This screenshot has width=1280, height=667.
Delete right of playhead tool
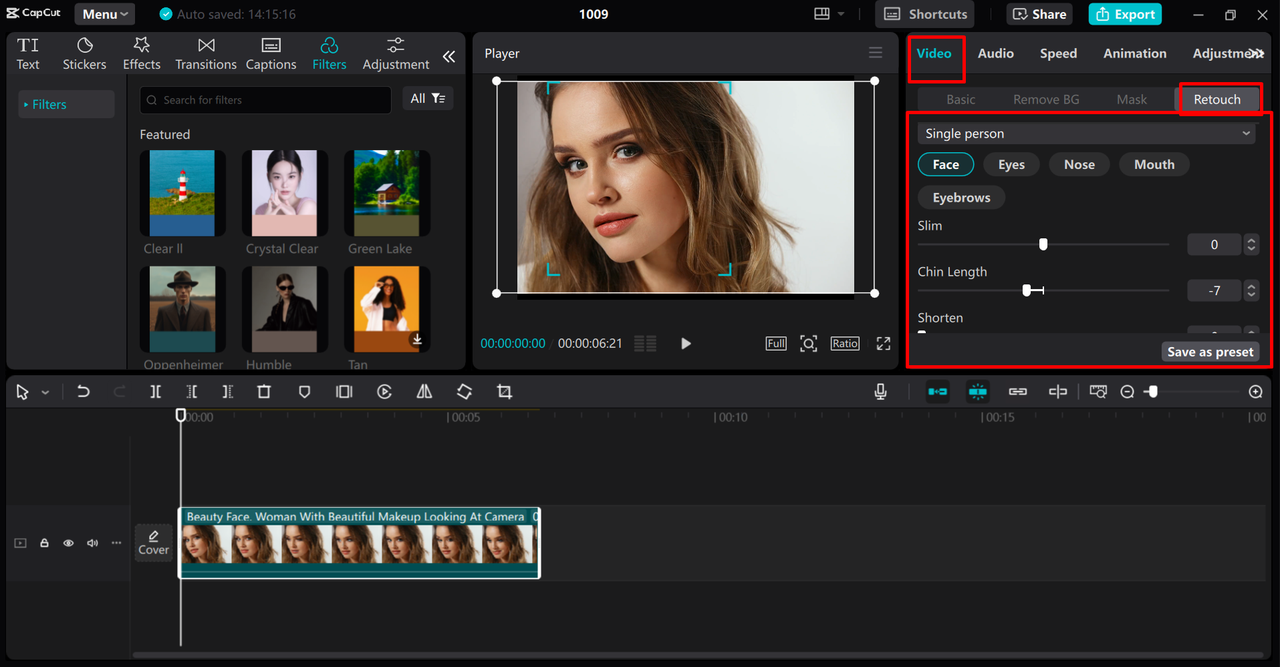pos(228,392)
